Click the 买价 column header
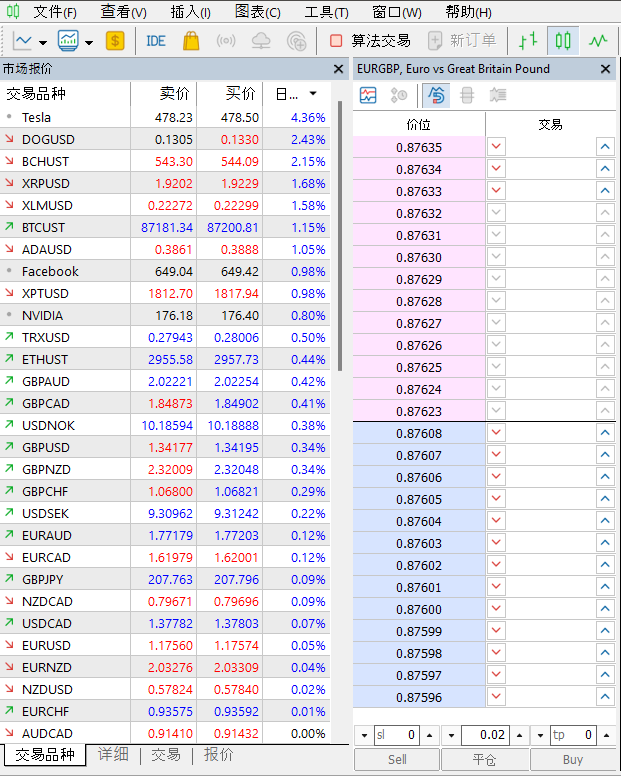621x776 pixels. 230,94
